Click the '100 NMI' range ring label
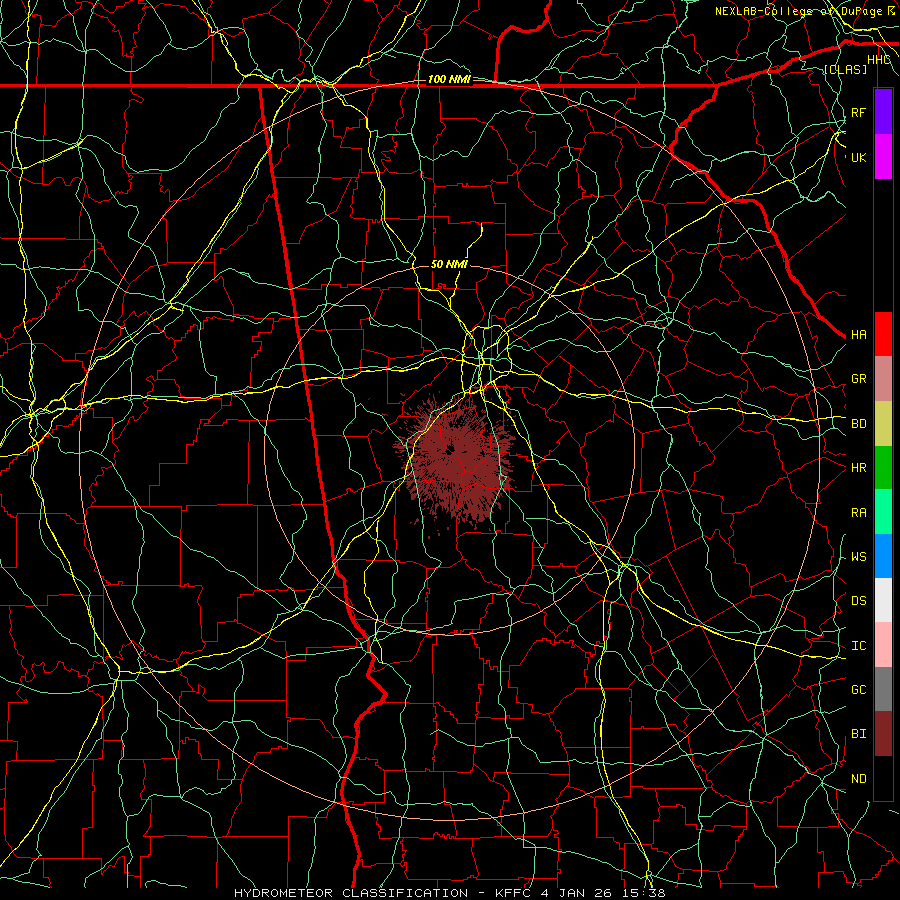 click(x=449, y=79)
